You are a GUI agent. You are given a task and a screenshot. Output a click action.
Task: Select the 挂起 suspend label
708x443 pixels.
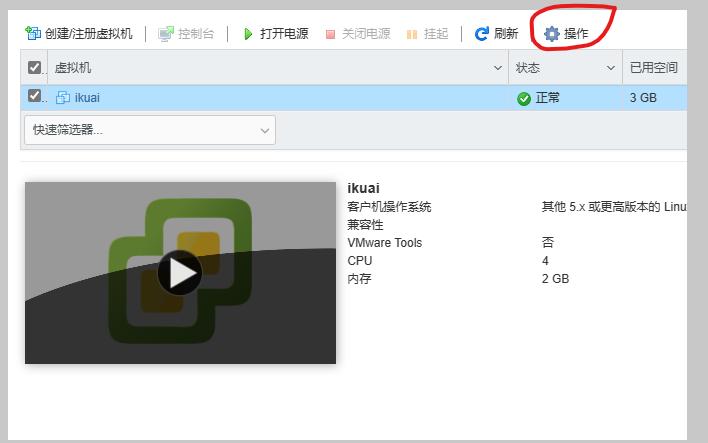[436, 33]
